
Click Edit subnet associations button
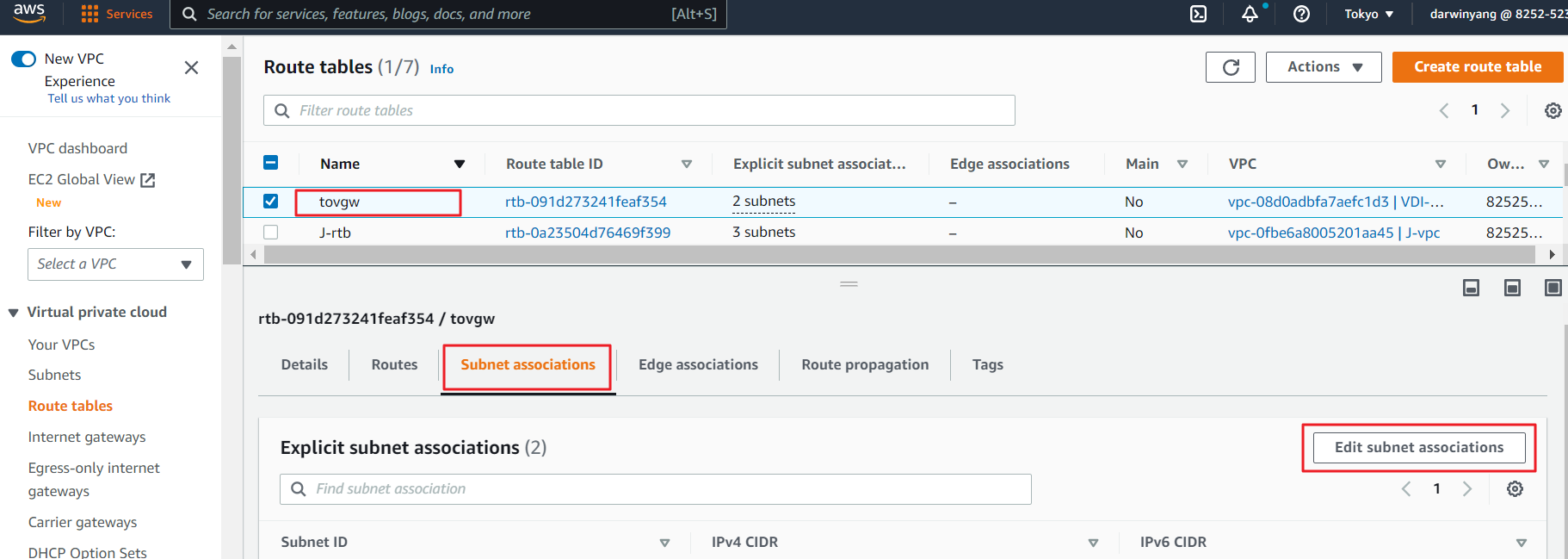[1418, 447]
